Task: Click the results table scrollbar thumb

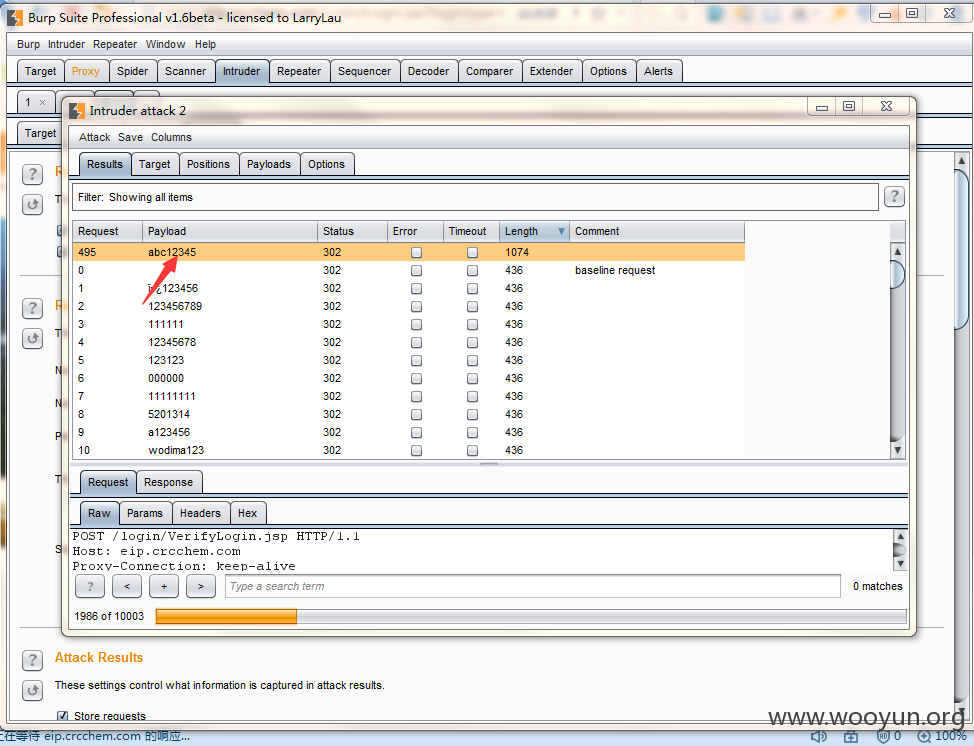Action: 897,275
